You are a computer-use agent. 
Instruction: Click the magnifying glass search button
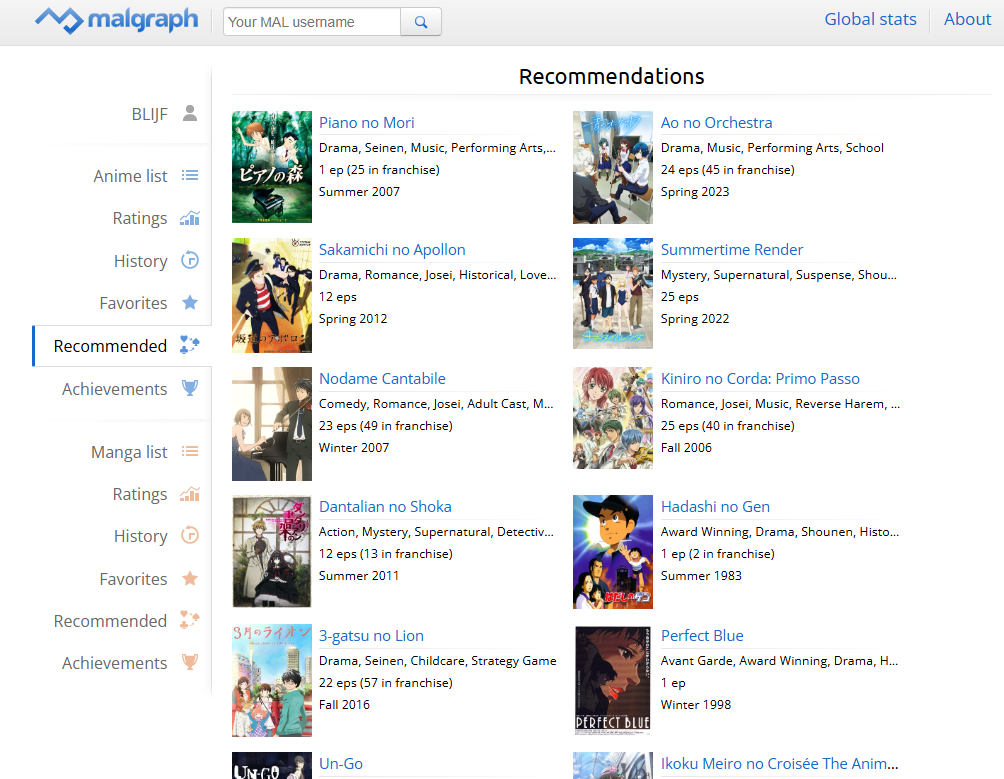(x=421, y=22)
